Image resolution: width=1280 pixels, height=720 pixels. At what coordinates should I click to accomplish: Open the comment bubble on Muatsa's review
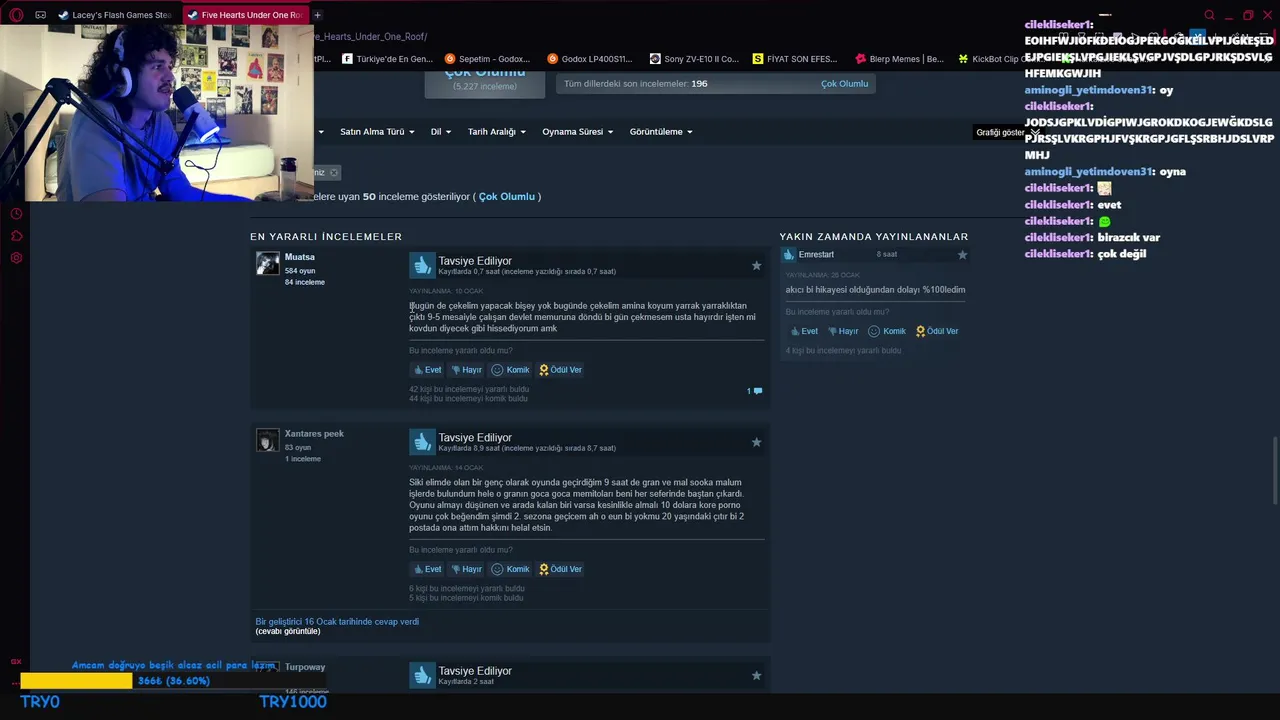pos(755,391)
